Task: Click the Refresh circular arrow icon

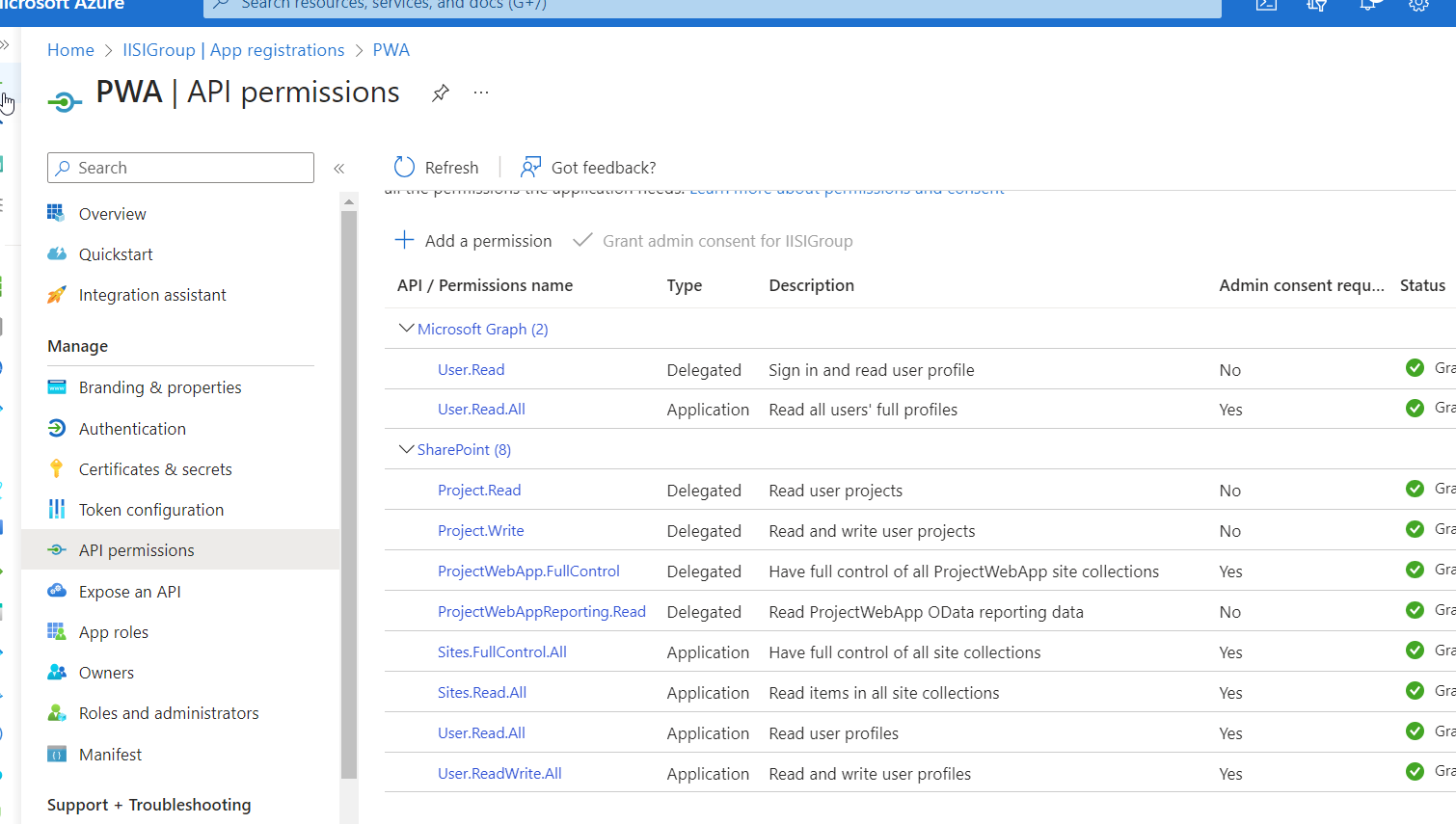Action: point(404,168)
